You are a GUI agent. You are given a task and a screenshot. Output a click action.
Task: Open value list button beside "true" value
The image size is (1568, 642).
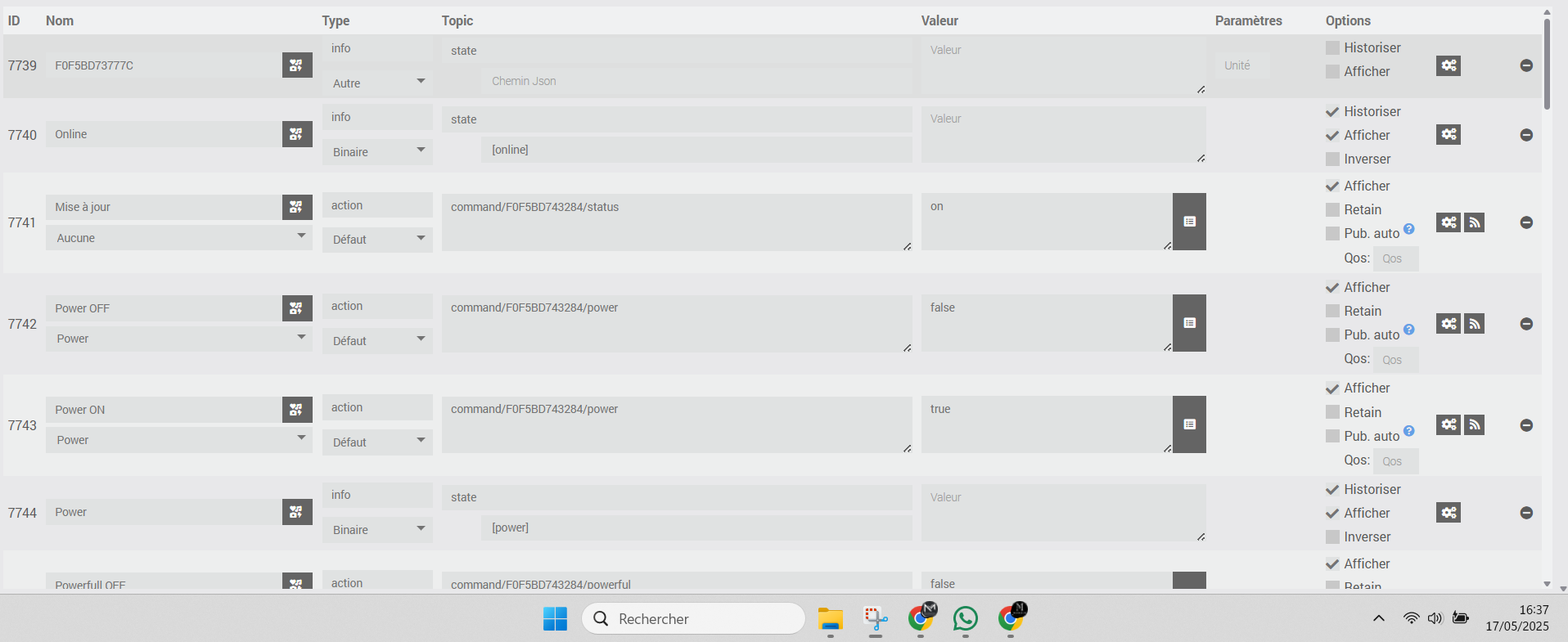(x=1190, y=424)
